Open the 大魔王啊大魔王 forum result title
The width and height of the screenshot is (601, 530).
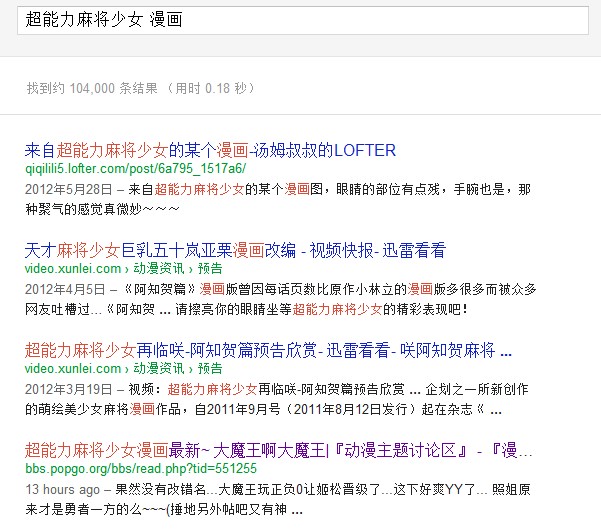coord(278,450)
